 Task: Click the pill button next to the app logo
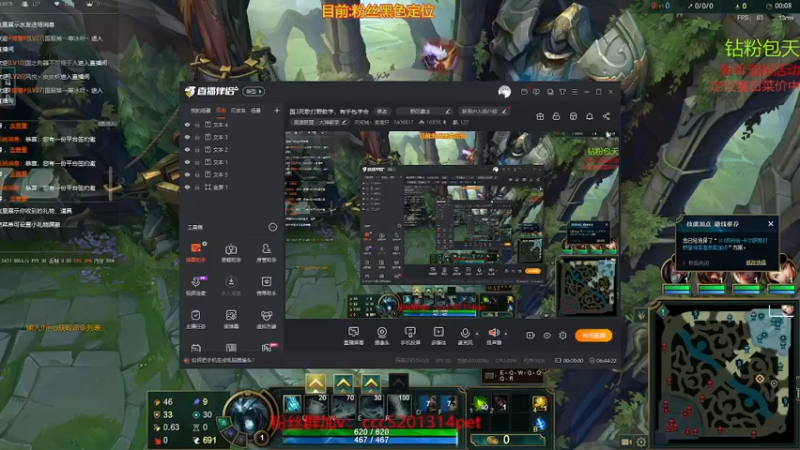[x=254, y=91]
